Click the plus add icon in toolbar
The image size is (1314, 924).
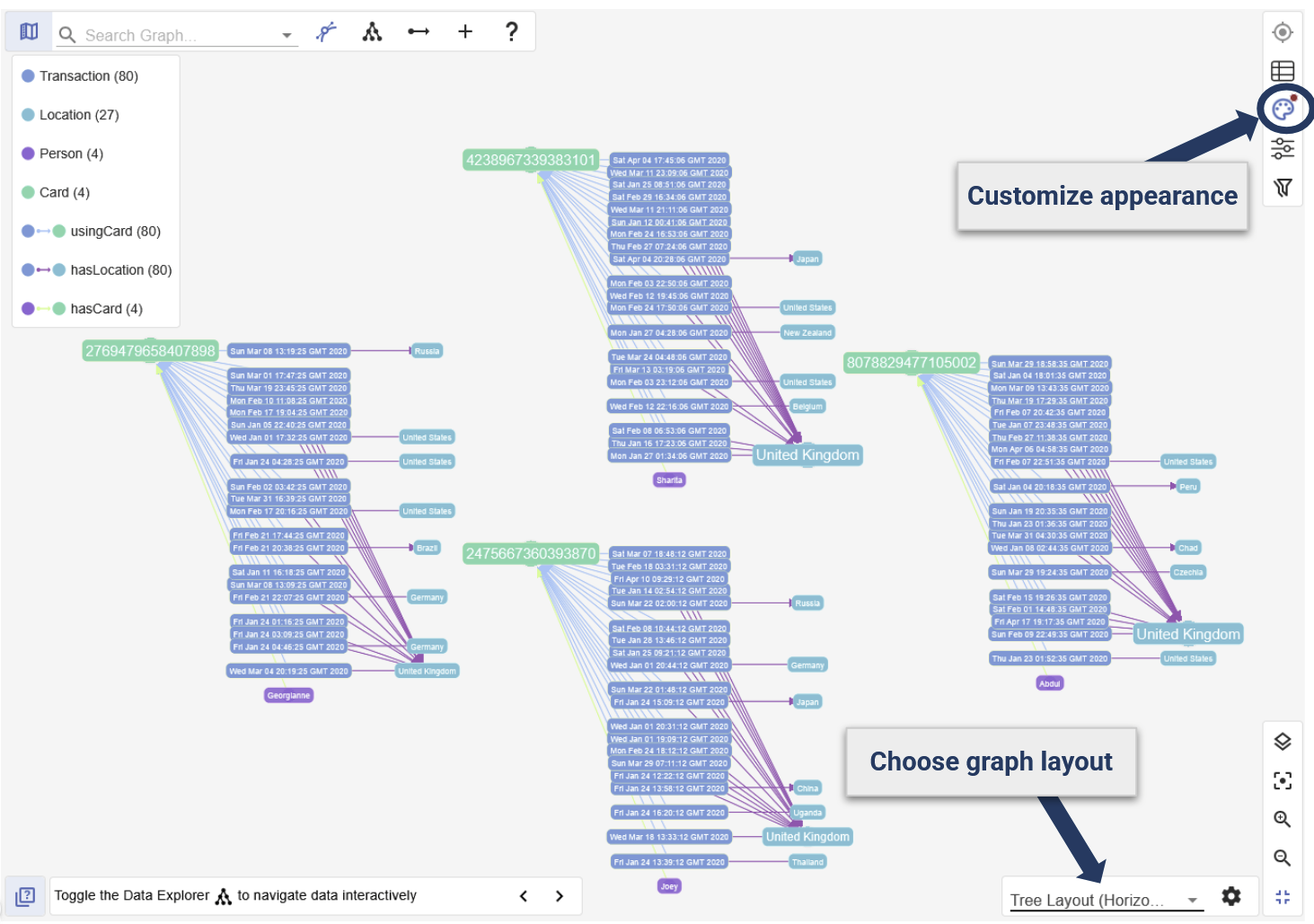pyautogui.click(x=465, y=32)
